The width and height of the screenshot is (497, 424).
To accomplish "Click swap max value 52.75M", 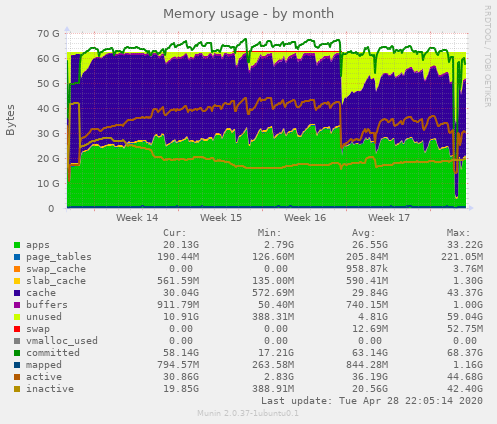I will point(465,329).
